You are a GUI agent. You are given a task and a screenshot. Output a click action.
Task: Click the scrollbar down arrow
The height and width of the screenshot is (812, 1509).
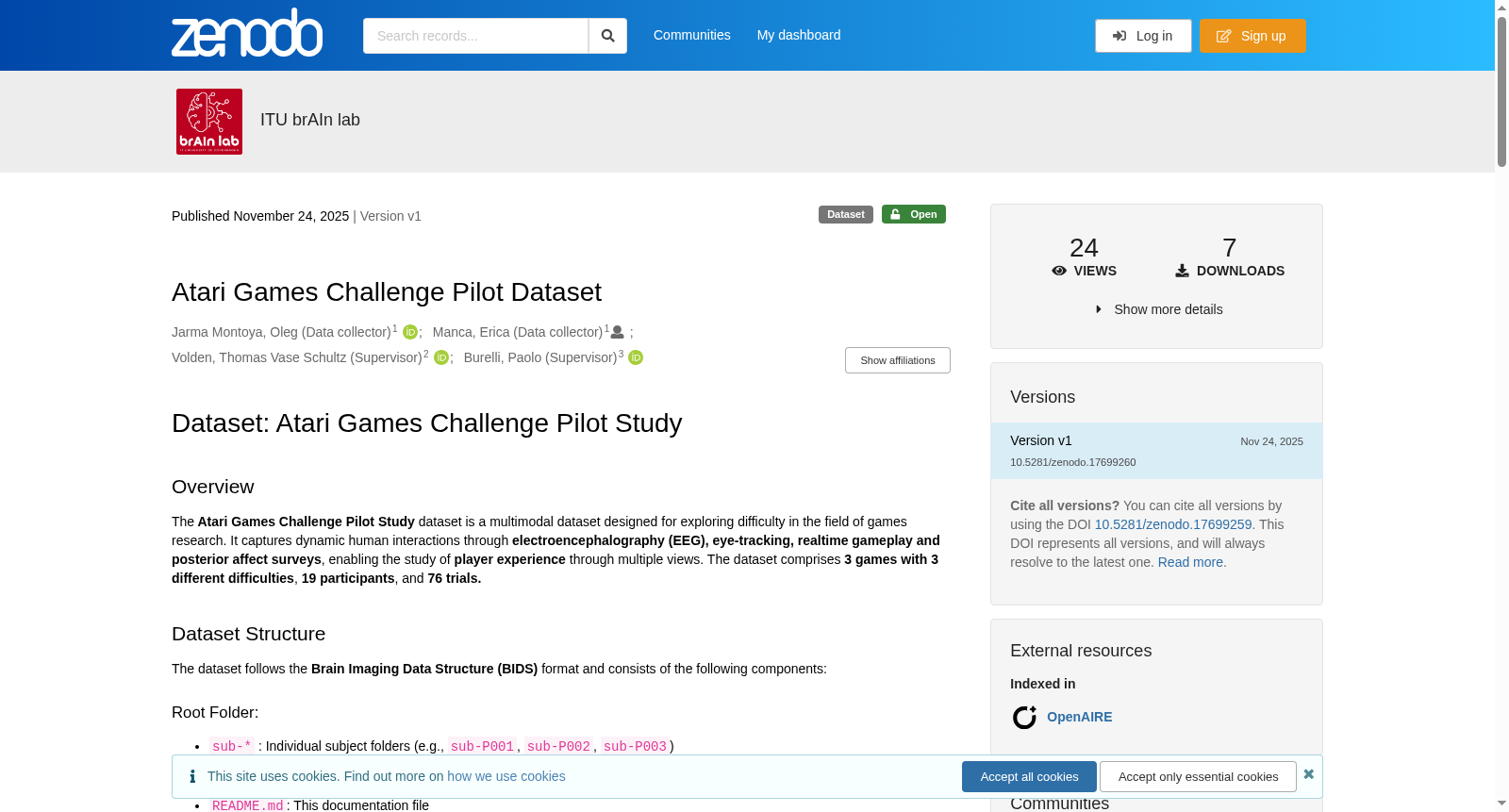point(1501,804)
